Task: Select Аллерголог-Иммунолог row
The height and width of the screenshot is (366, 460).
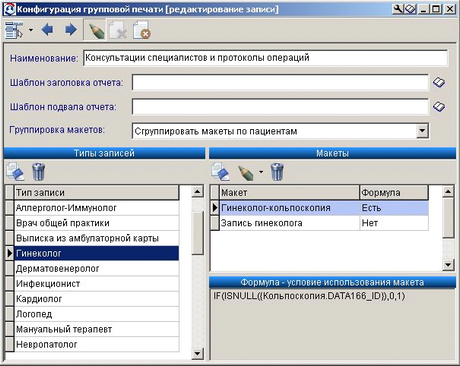Action: (x=97, y=208)
